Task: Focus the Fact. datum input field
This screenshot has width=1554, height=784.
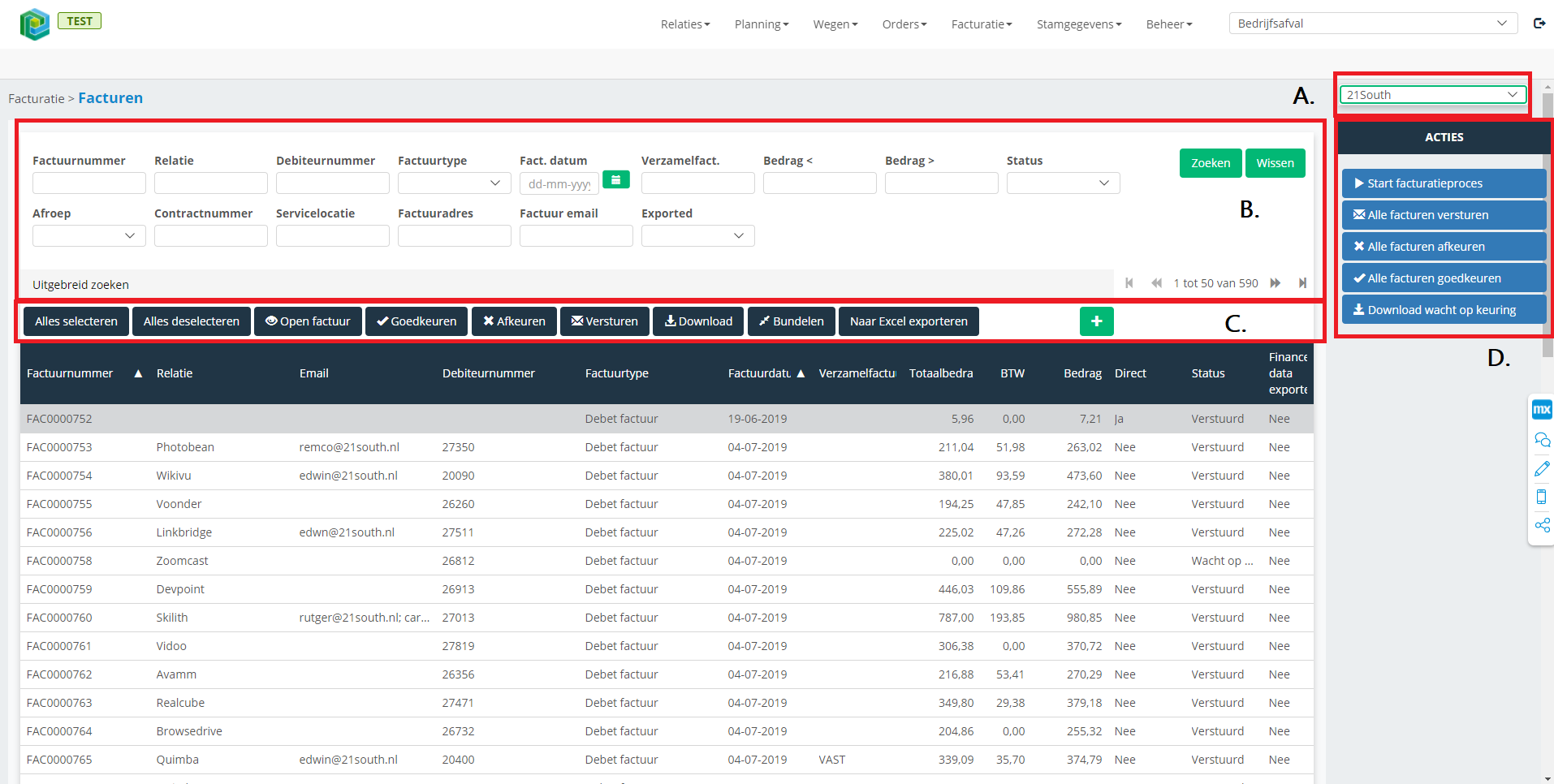Action: (559, 183)
